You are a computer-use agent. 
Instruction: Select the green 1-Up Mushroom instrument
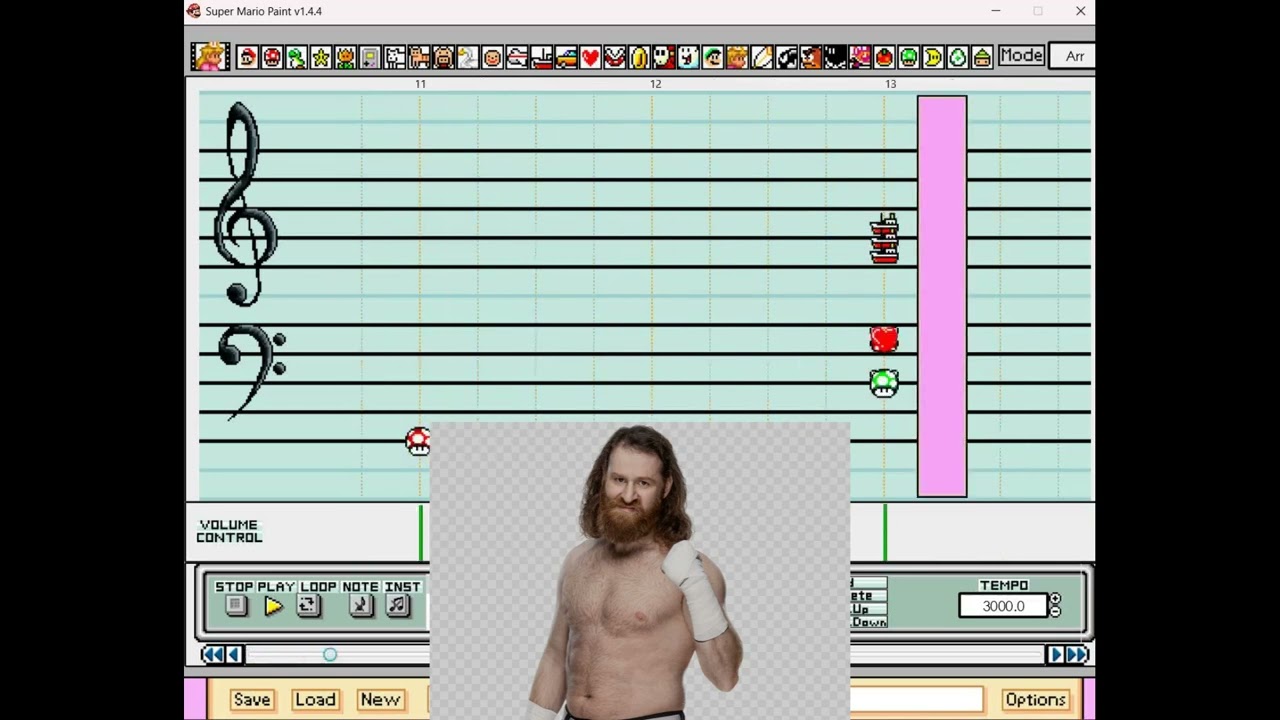(x=908, y=57)
